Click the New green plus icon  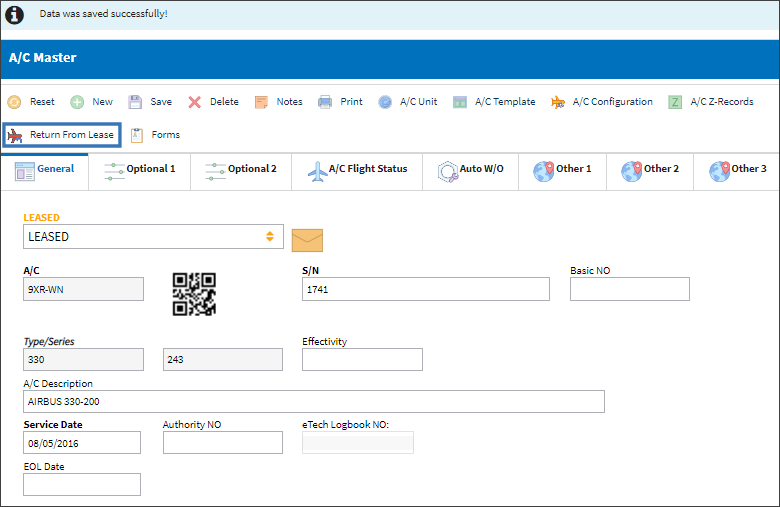(x=77, y=102)
